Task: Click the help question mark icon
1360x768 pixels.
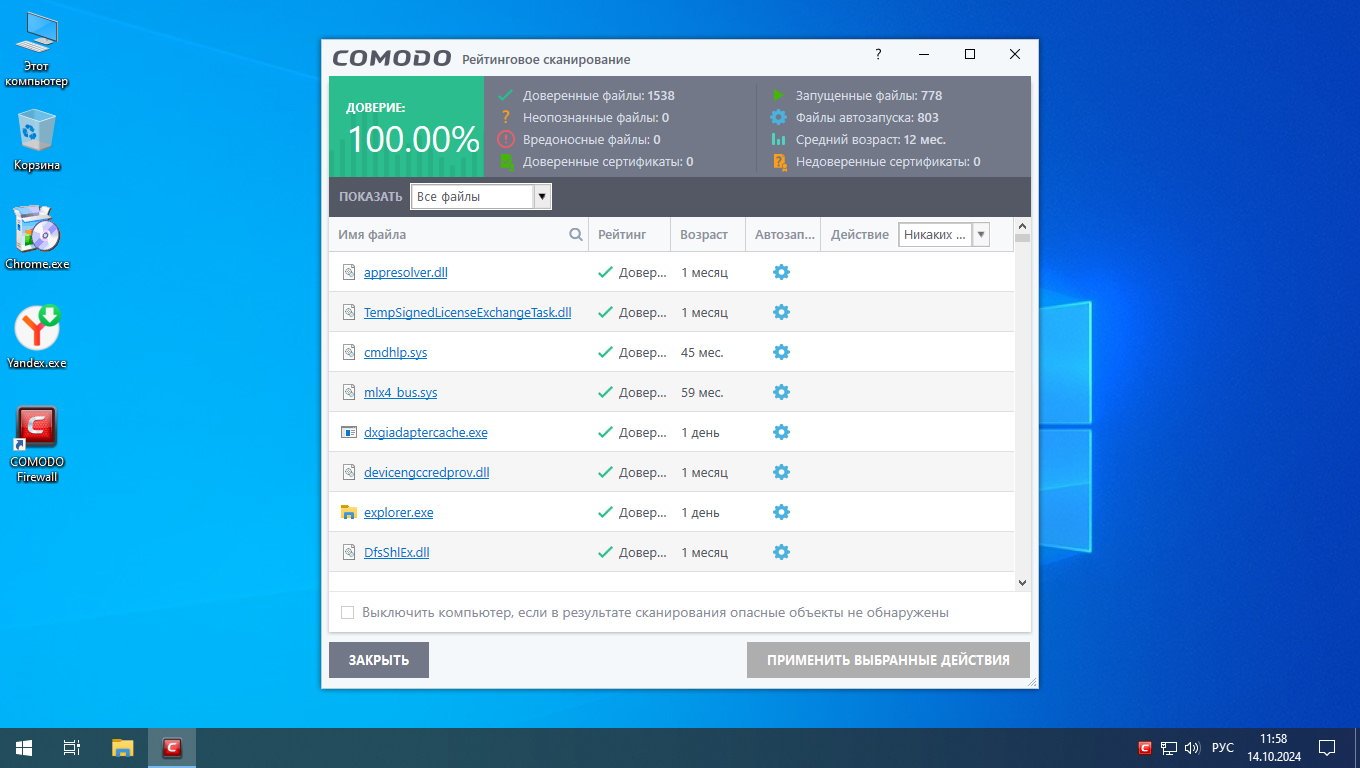Action: (878, 54)
